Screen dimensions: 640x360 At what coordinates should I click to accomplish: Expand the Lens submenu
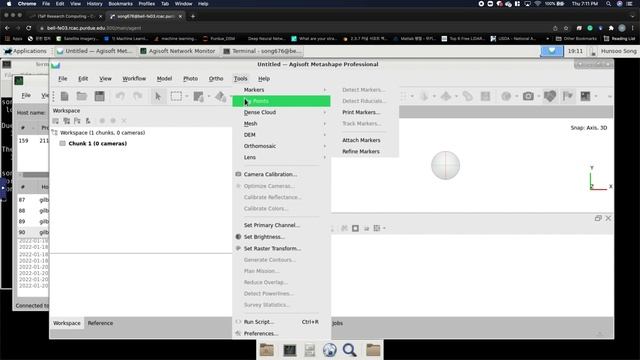(x=281, y=157)
